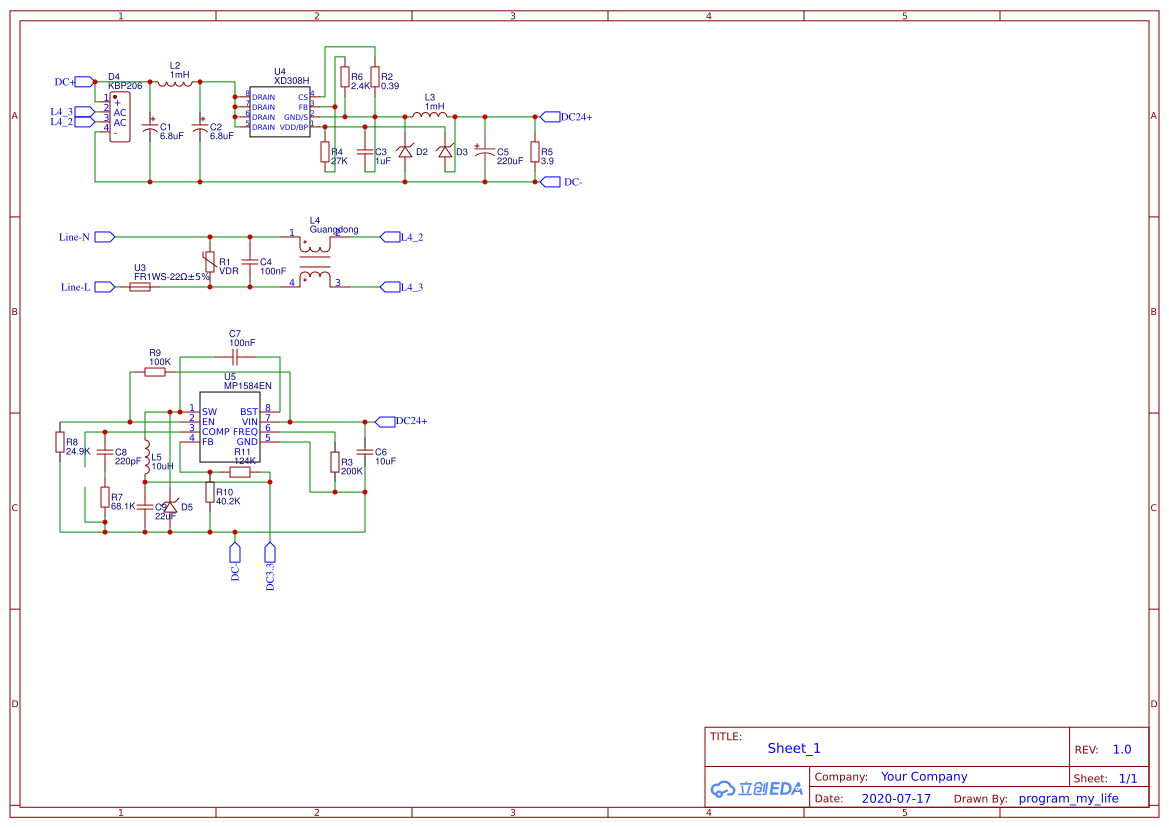Click the L2 1mH inductor symbol
This screenshot has width=1169, height=828.
point(175,83)
